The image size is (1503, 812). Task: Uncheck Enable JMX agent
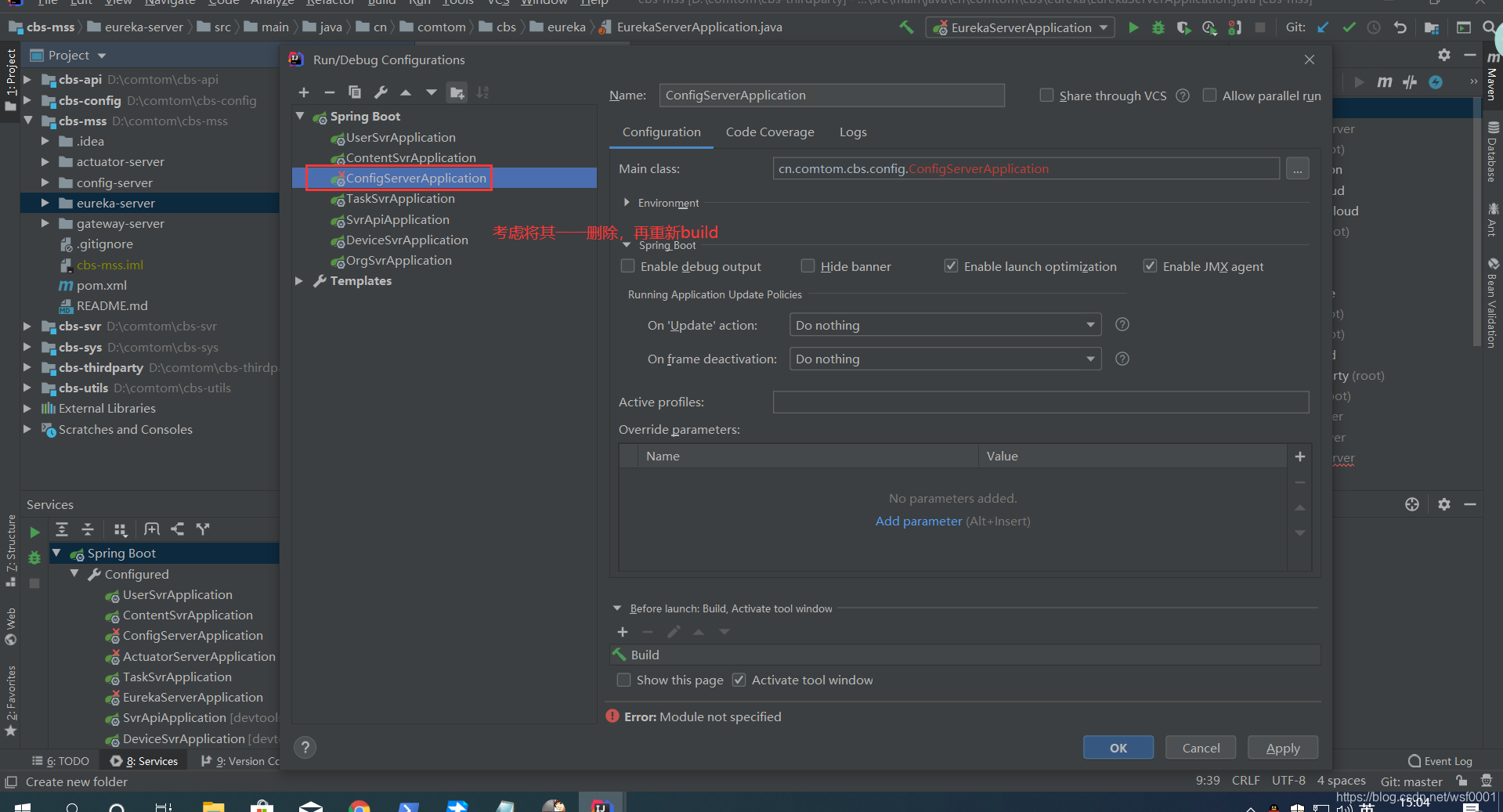1150,266
